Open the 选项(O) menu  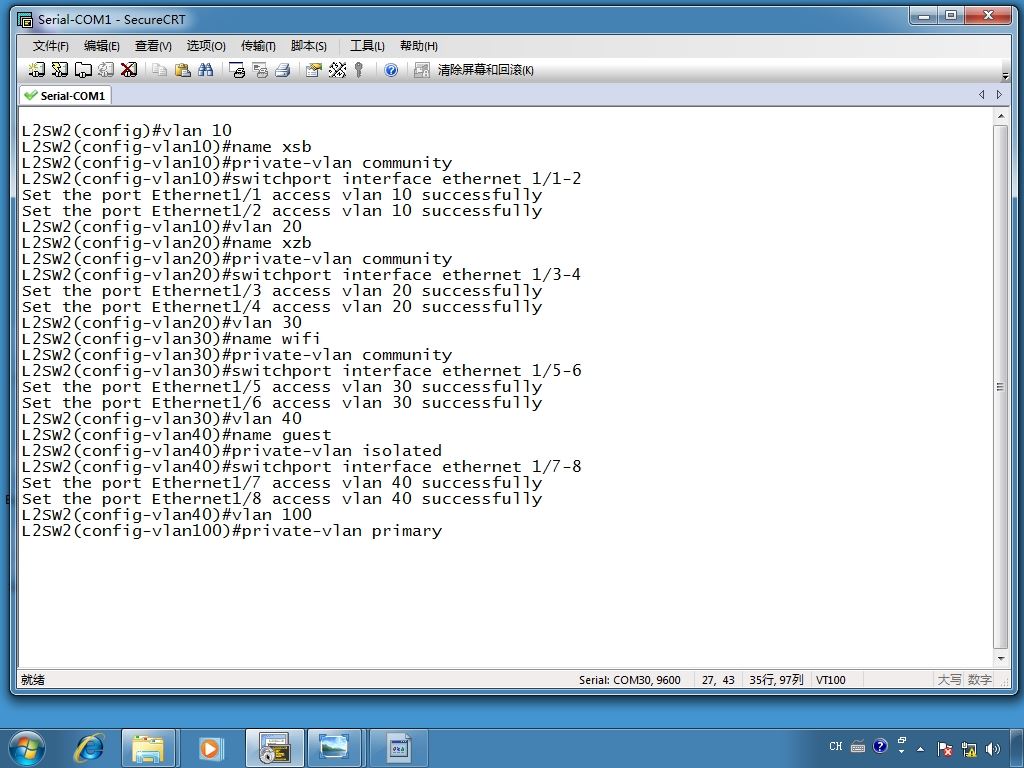206,46
